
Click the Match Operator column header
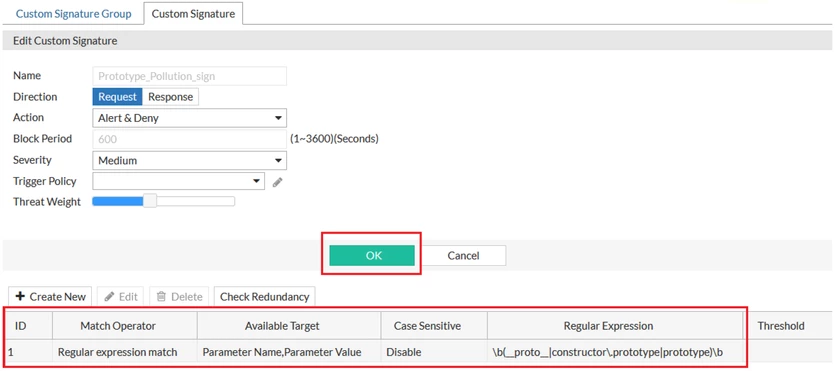click(x=125, y=326)
